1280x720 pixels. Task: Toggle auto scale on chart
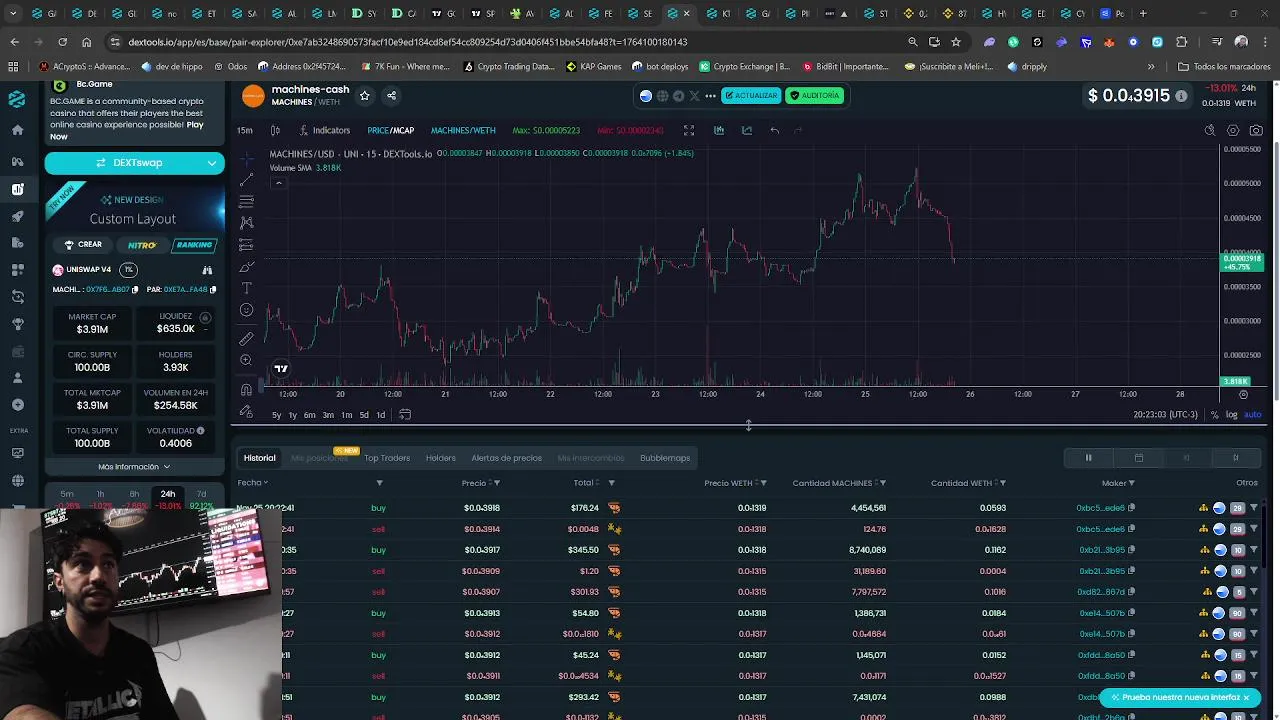pos(1252,415)
